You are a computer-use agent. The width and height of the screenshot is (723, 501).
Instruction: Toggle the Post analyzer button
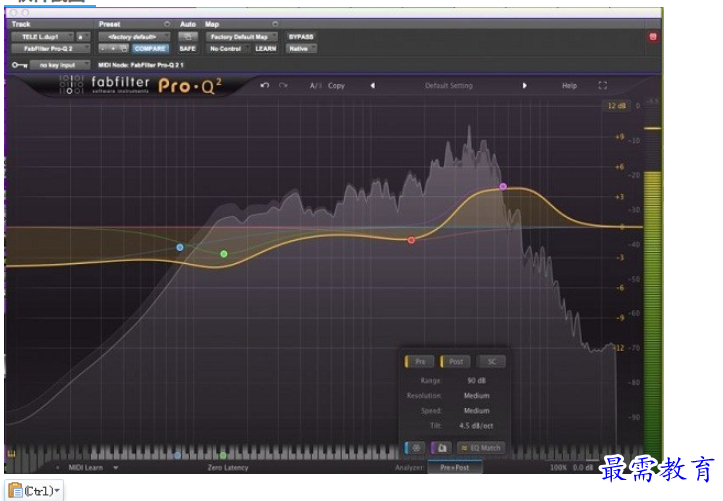(456, 361)
